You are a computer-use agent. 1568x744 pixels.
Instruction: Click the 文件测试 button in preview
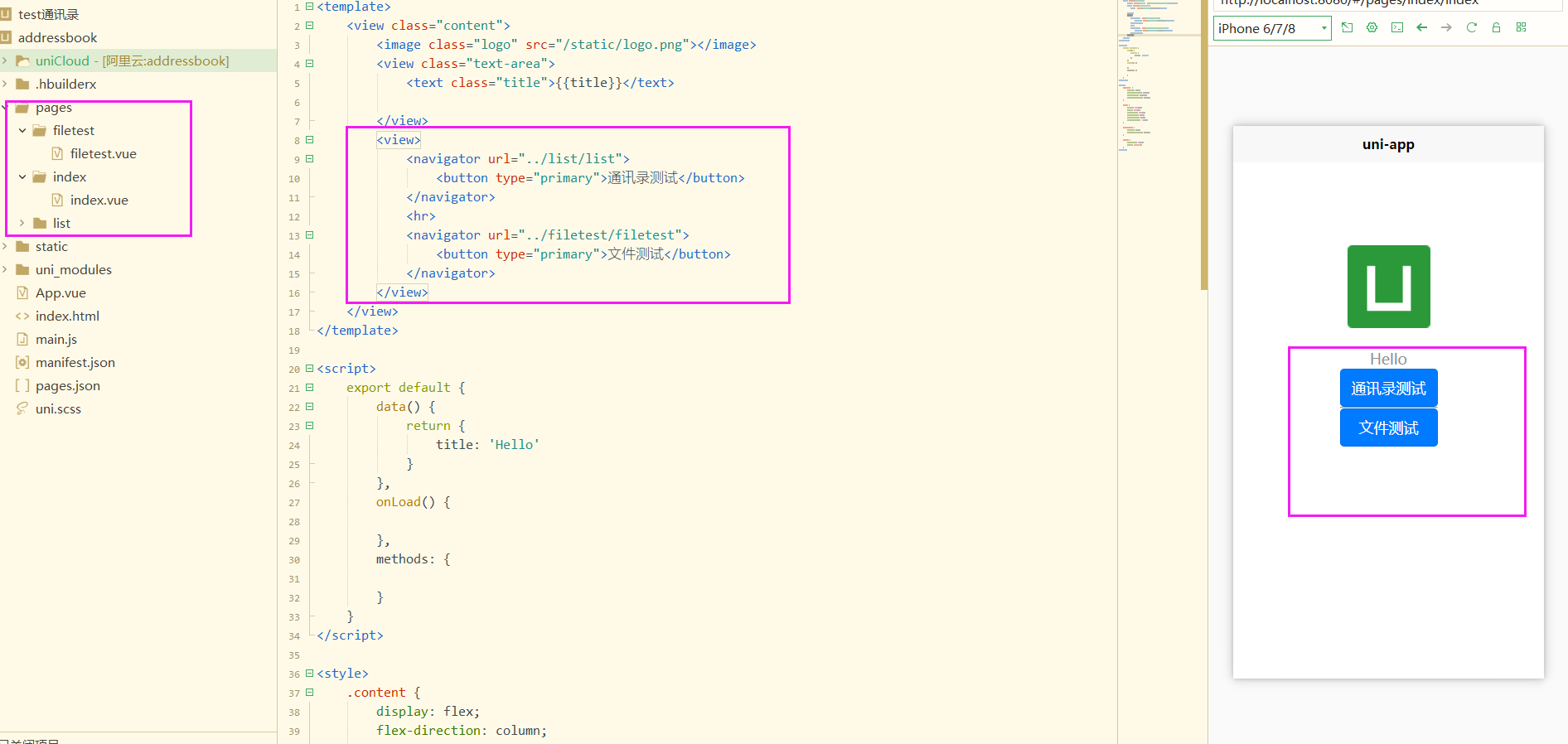click(x=1388, y=428)
